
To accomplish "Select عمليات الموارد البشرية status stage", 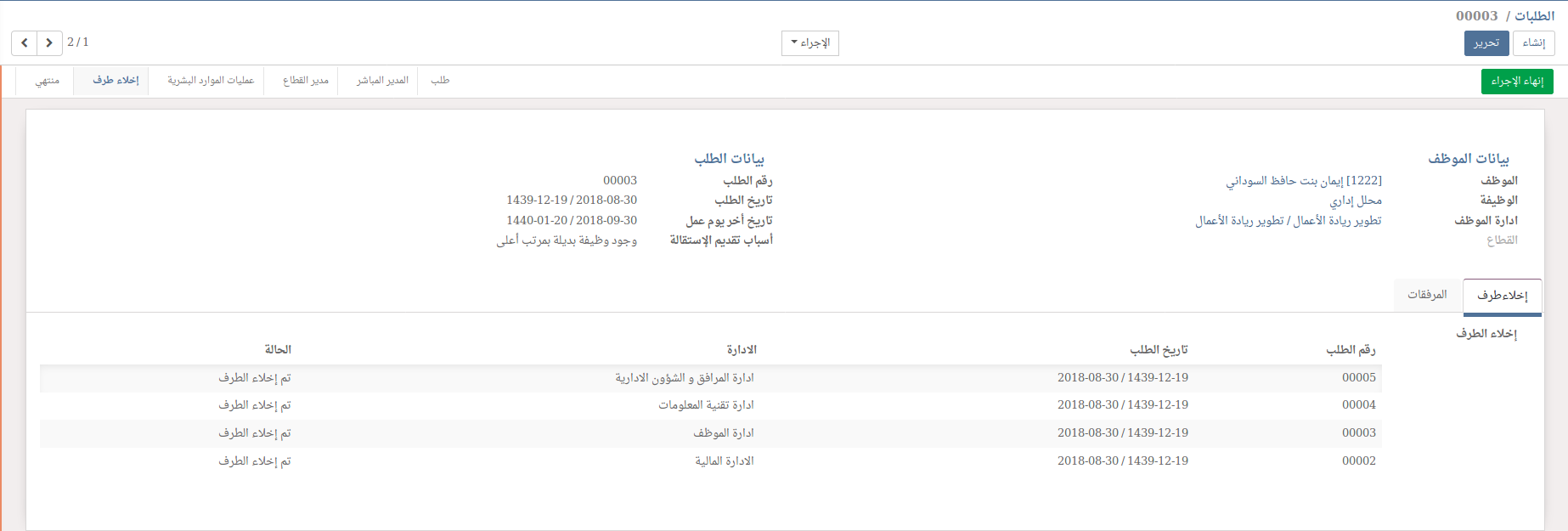I will pos(211,81).
